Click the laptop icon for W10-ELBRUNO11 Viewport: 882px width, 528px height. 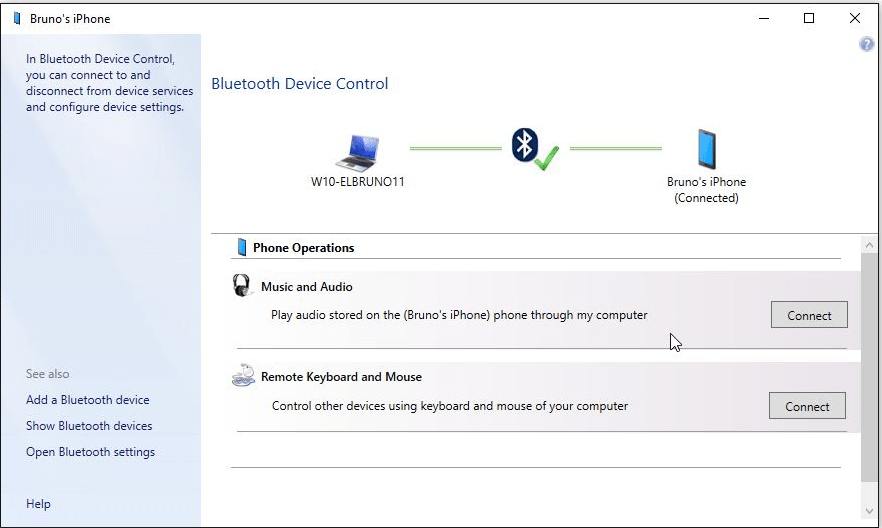357,151
